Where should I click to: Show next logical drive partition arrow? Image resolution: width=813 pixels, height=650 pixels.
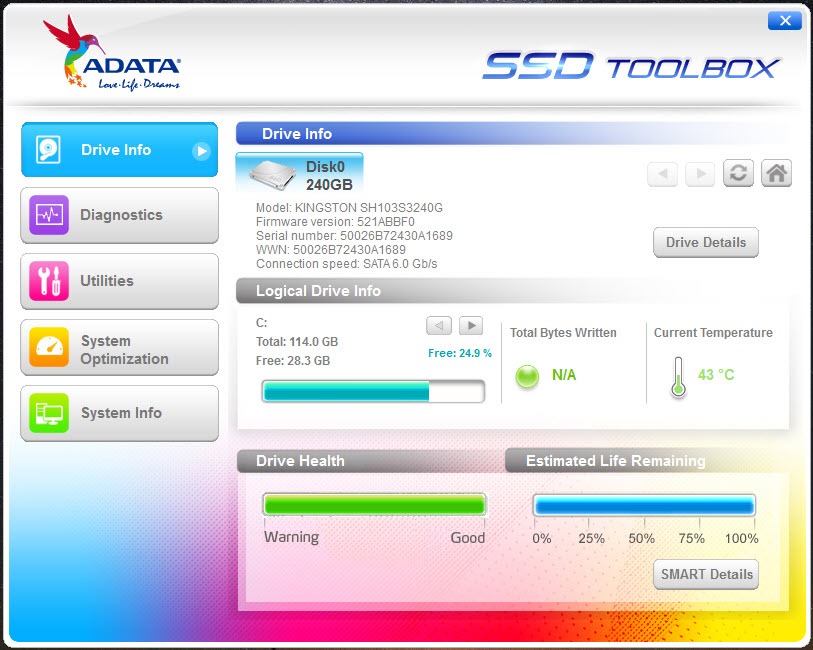click(x=471, y=326)
